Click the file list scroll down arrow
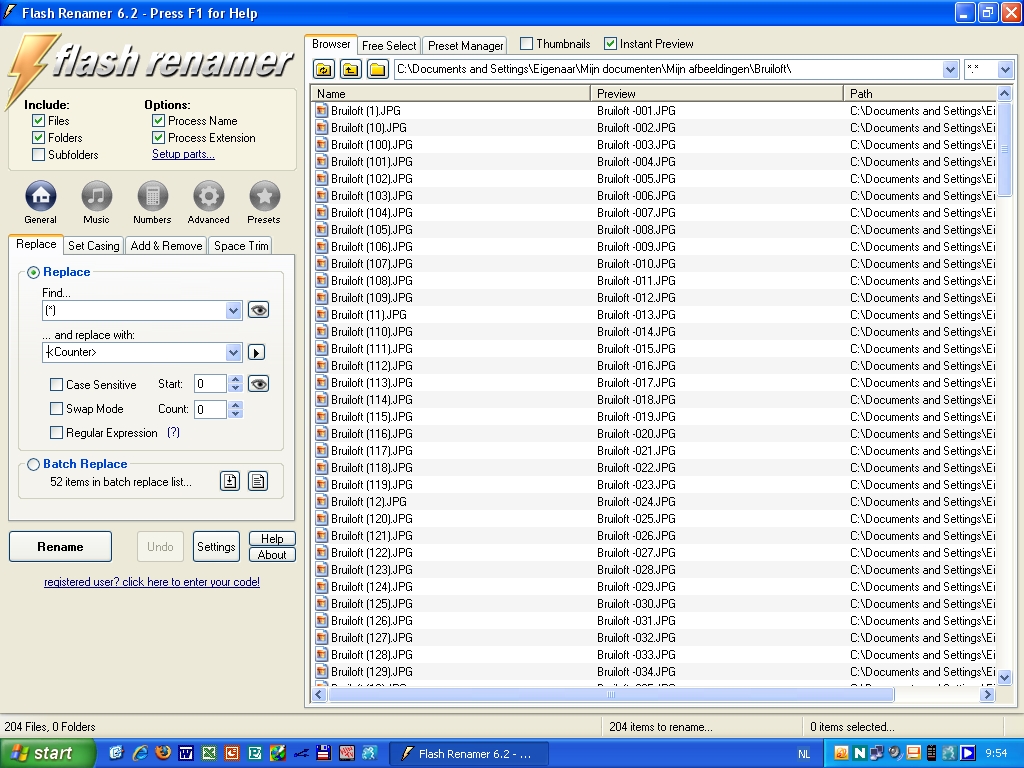This screenshot has height=768, width=1024. point(1004,677)
